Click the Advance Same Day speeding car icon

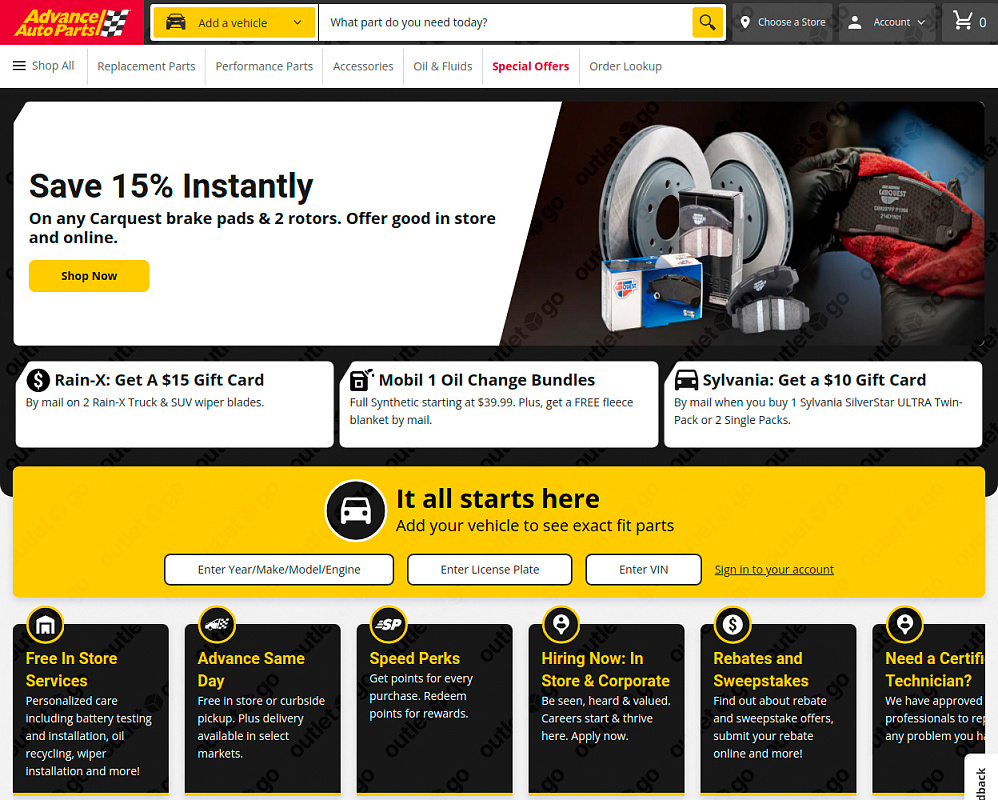[x=217, y=625]
